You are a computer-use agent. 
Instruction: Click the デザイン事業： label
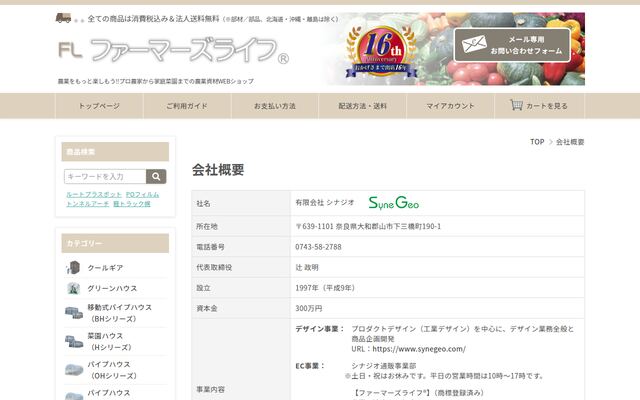[x=320, y=329]
